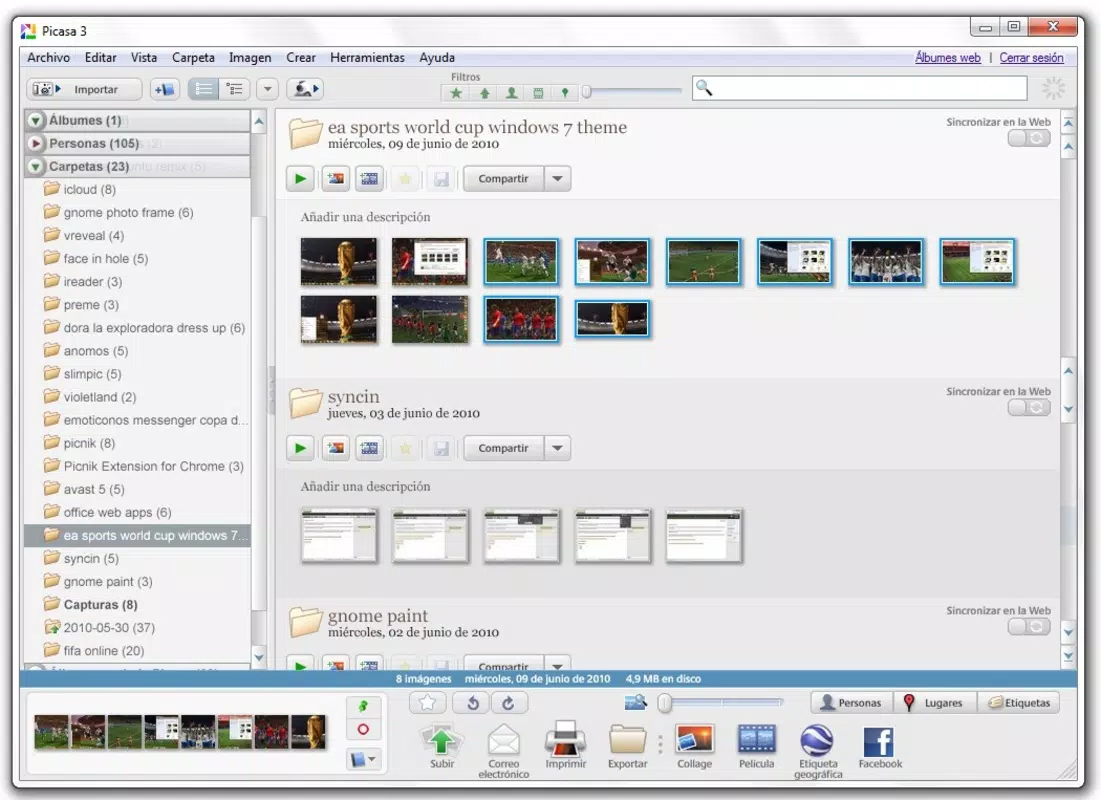Collapse the Álbumes section

point(35,120)
